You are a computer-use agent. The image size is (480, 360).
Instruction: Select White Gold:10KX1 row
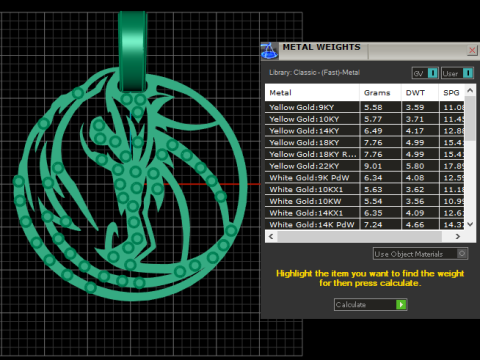pos(364,189)
